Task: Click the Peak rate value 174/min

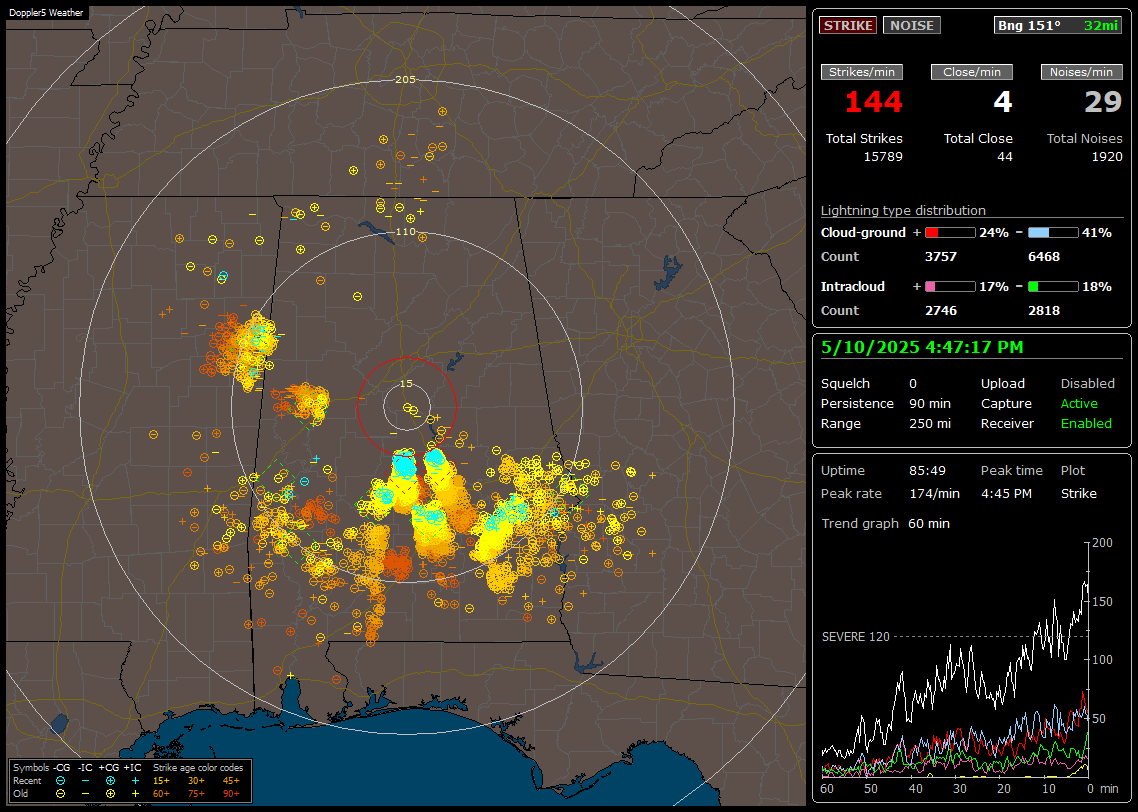Action: 934,494
